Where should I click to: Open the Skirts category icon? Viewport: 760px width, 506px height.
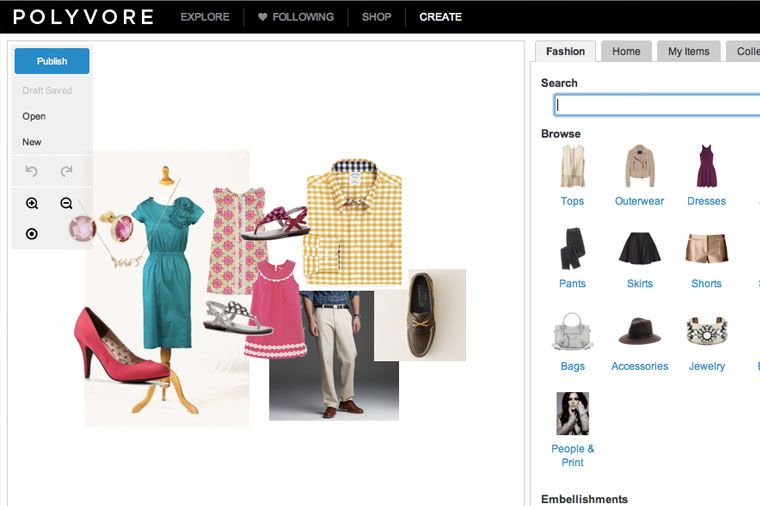point(640,248)
